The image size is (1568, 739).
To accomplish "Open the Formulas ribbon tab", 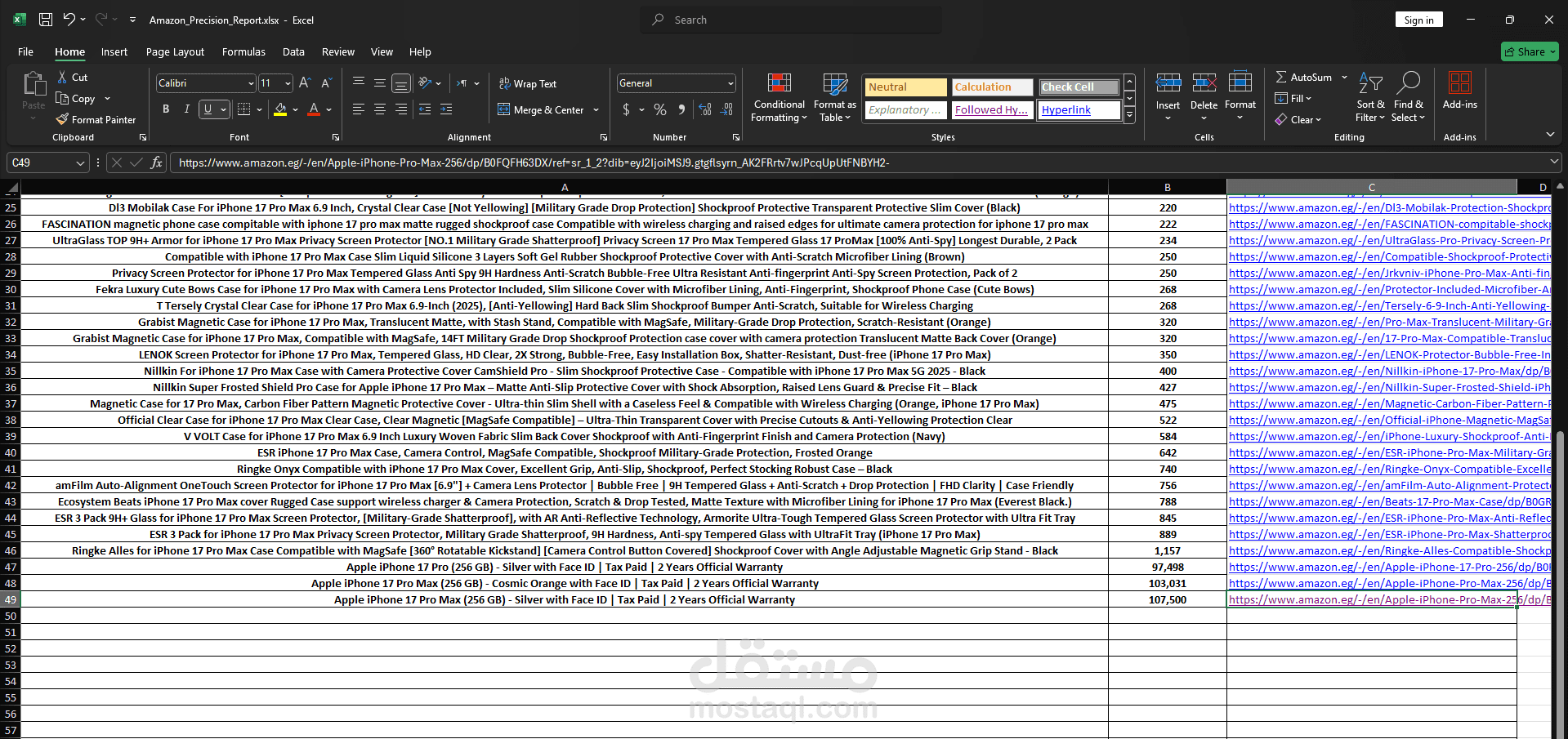I will click(x=243, y=51).
